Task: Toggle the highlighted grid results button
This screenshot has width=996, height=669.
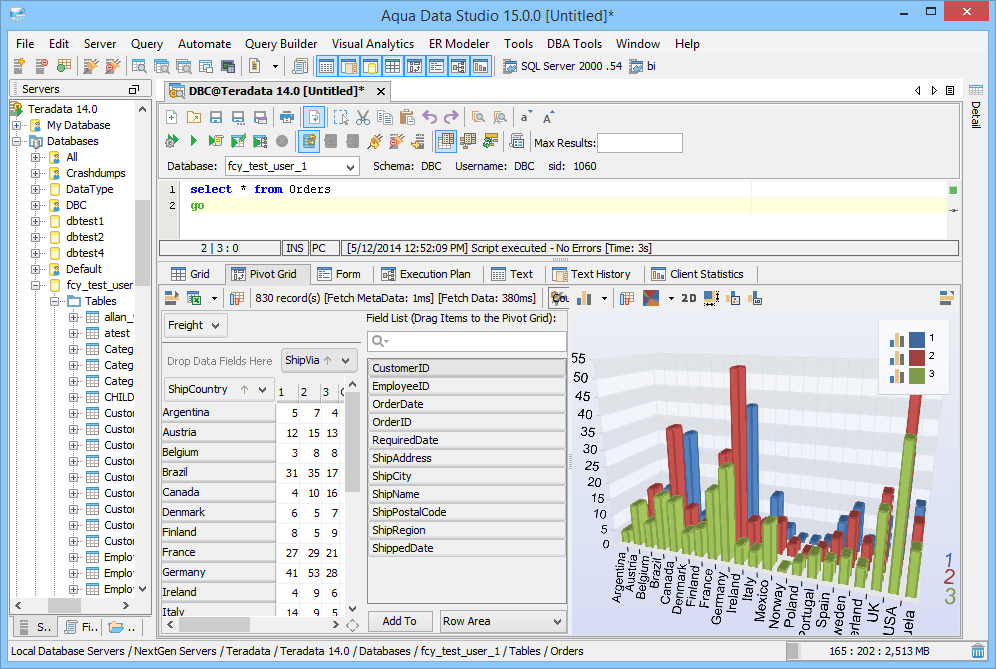Action: pyautogui.click(x=445, y=141)
